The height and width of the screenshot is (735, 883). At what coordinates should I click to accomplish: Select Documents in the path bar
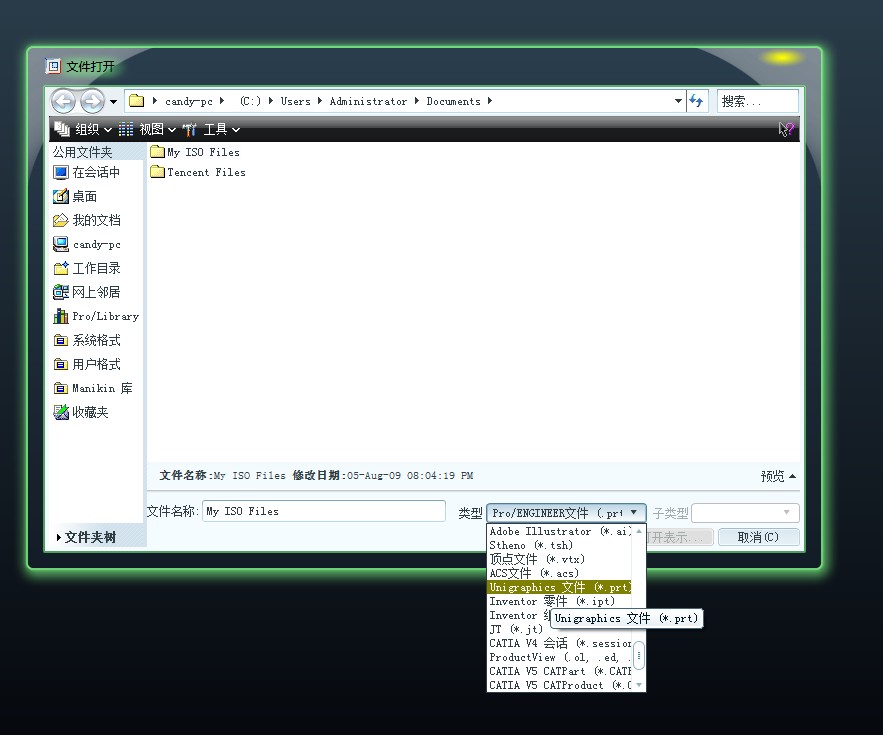click(x=453, y=101)
